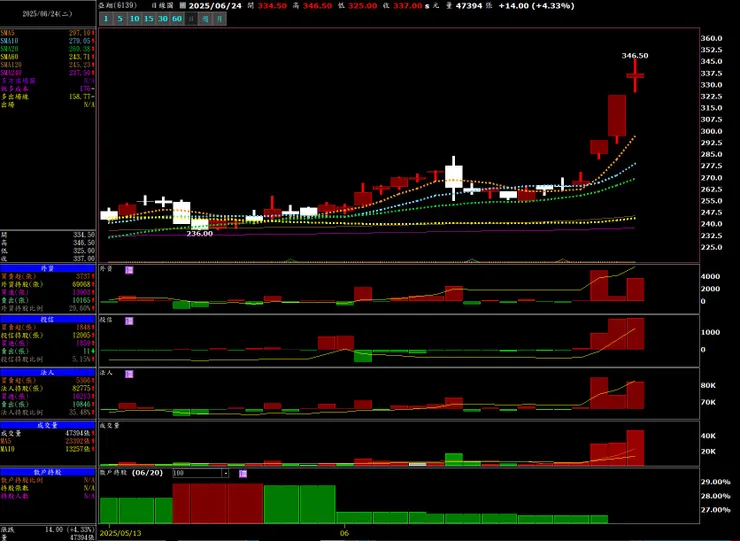This screenshot has width=740, height=541.
Task: Click the small icon before 2025/06/24 in header
Action: 183,6
